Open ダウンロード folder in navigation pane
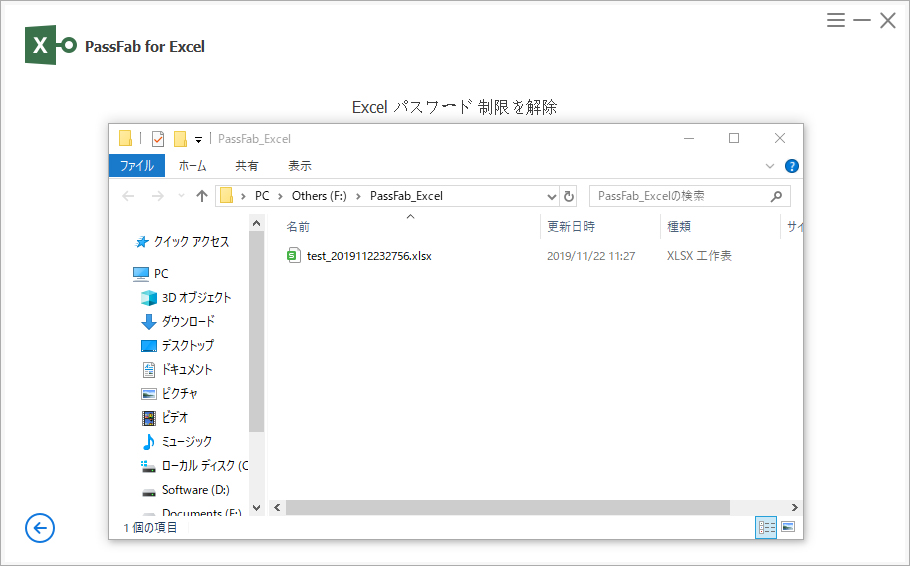The image size is (910, 566). (x=188, y=321)
